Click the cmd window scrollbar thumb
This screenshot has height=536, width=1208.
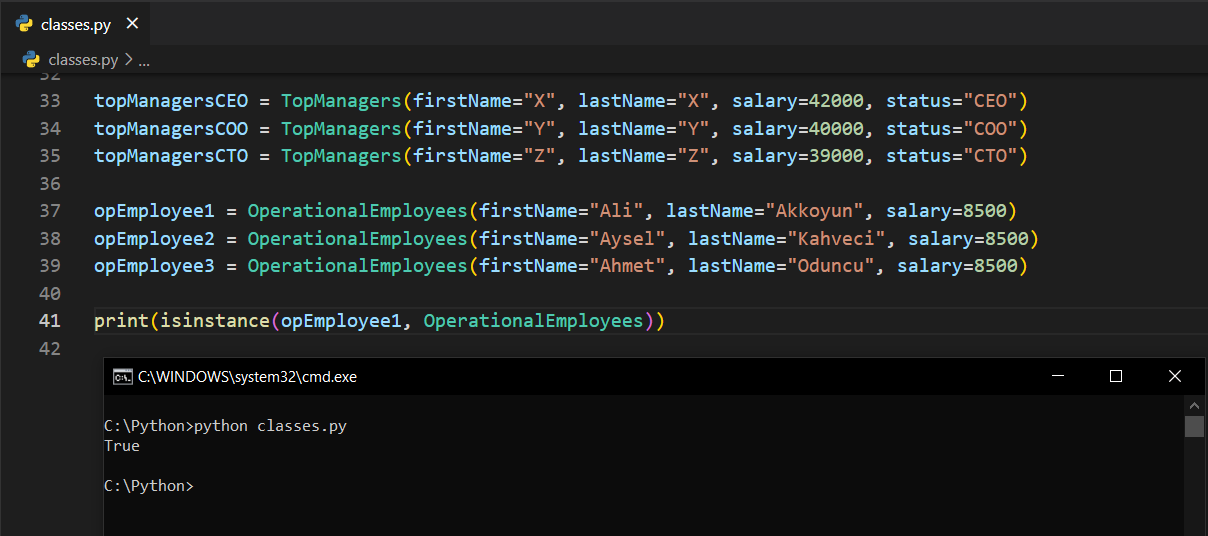[x=1194, y=427]
